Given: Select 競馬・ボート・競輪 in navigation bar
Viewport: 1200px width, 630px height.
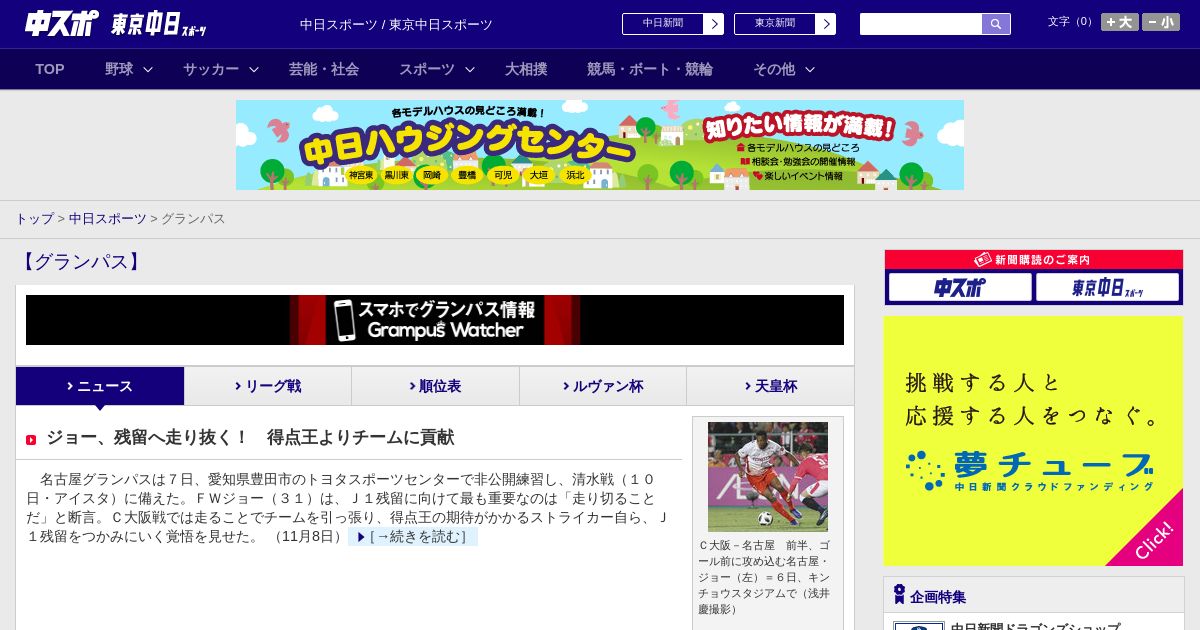Looking at the screenshot, I should click(650, 69).
